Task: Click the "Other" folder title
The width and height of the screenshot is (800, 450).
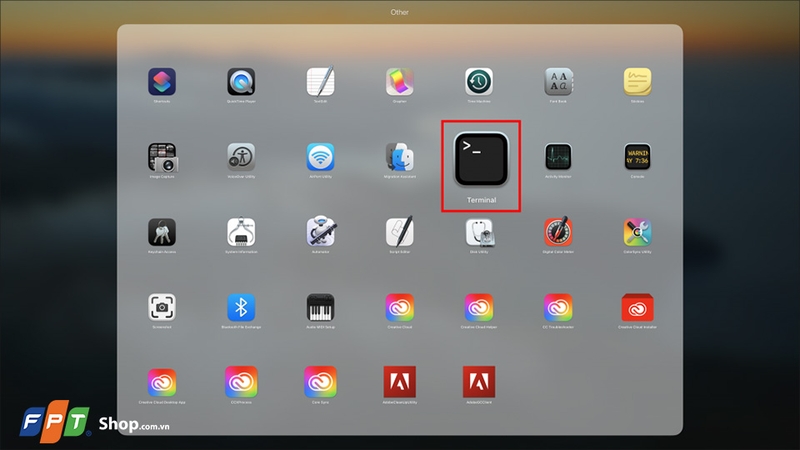Action: point(399,12)
